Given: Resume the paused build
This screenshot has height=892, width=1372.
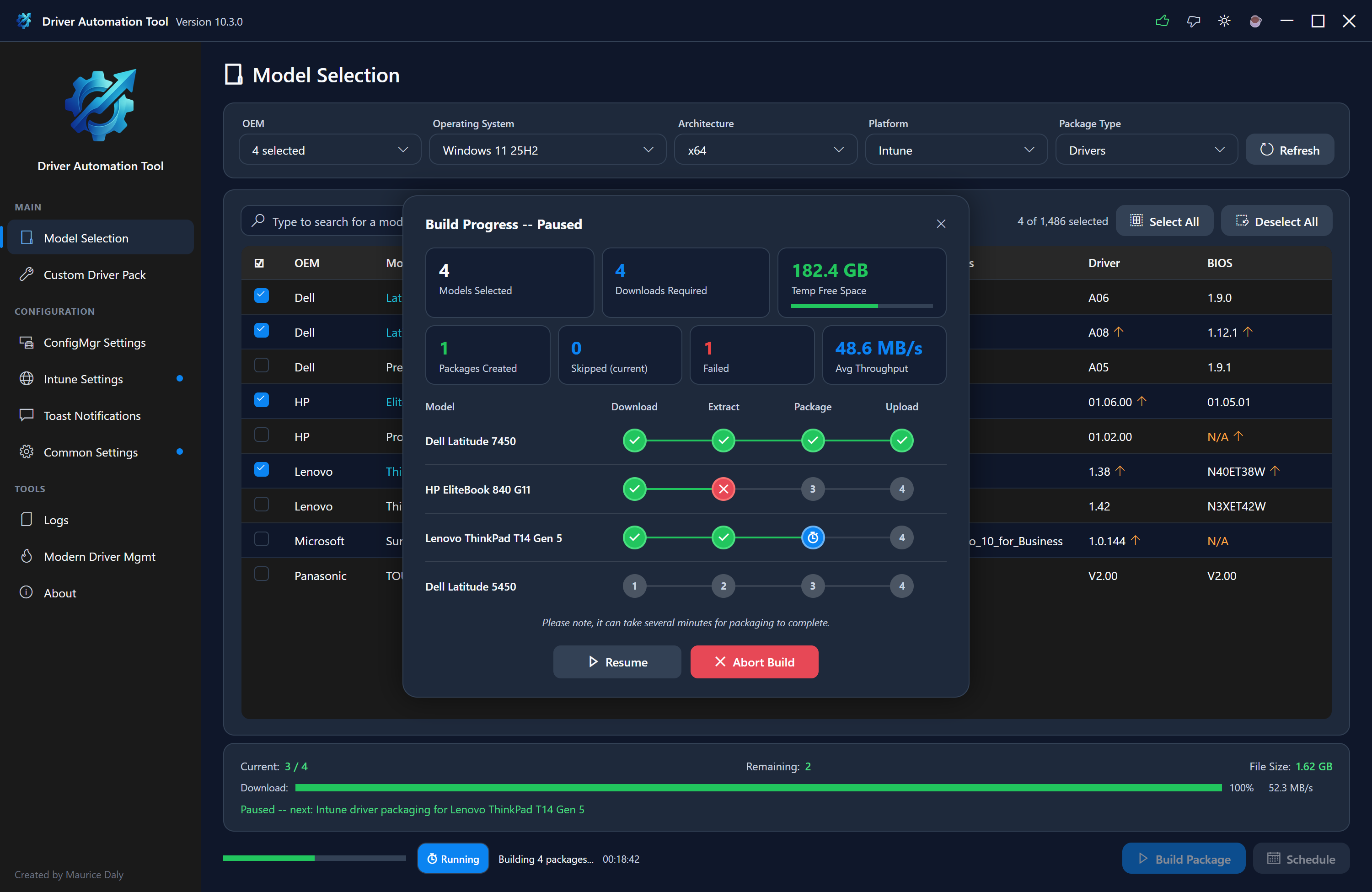Looking at the screenshot, I should click(x=617, y=662).
